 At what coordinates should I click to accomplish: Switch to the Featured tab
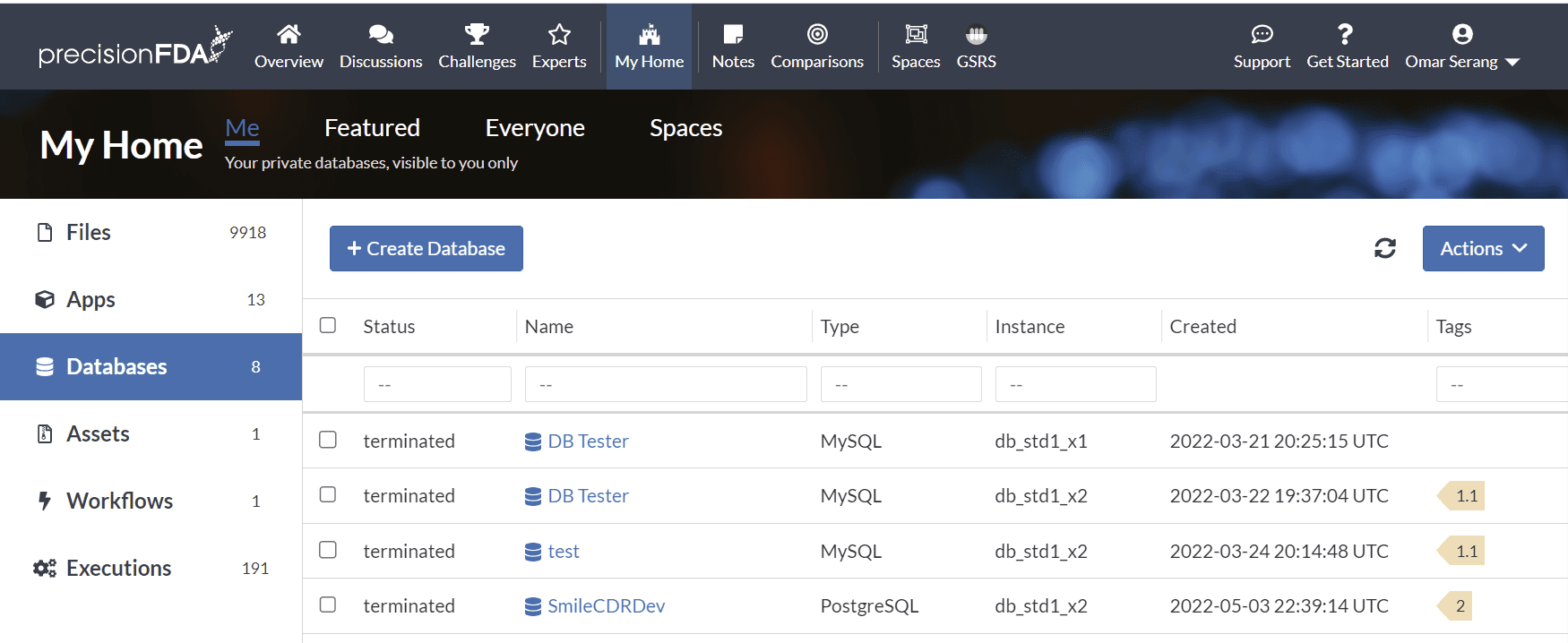click(x=372, y=128)
